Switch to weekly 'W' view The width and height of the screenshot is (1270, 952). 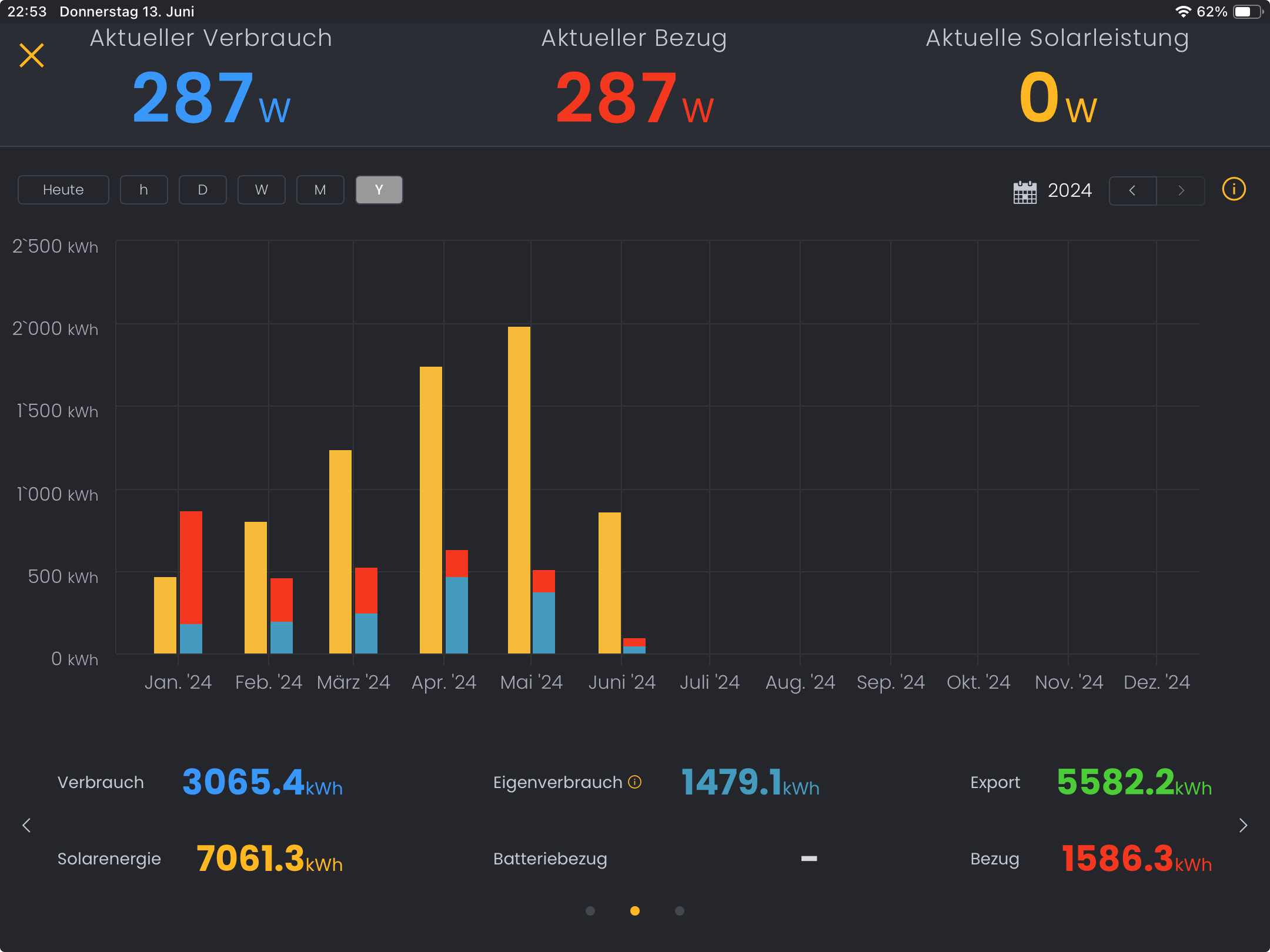pos(262,190)
